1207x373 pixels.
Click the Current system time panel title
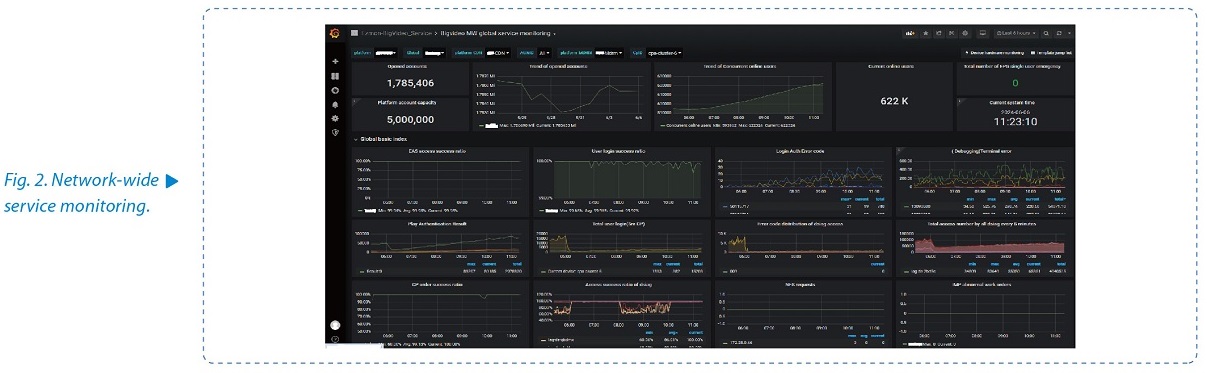(1012, 102)
